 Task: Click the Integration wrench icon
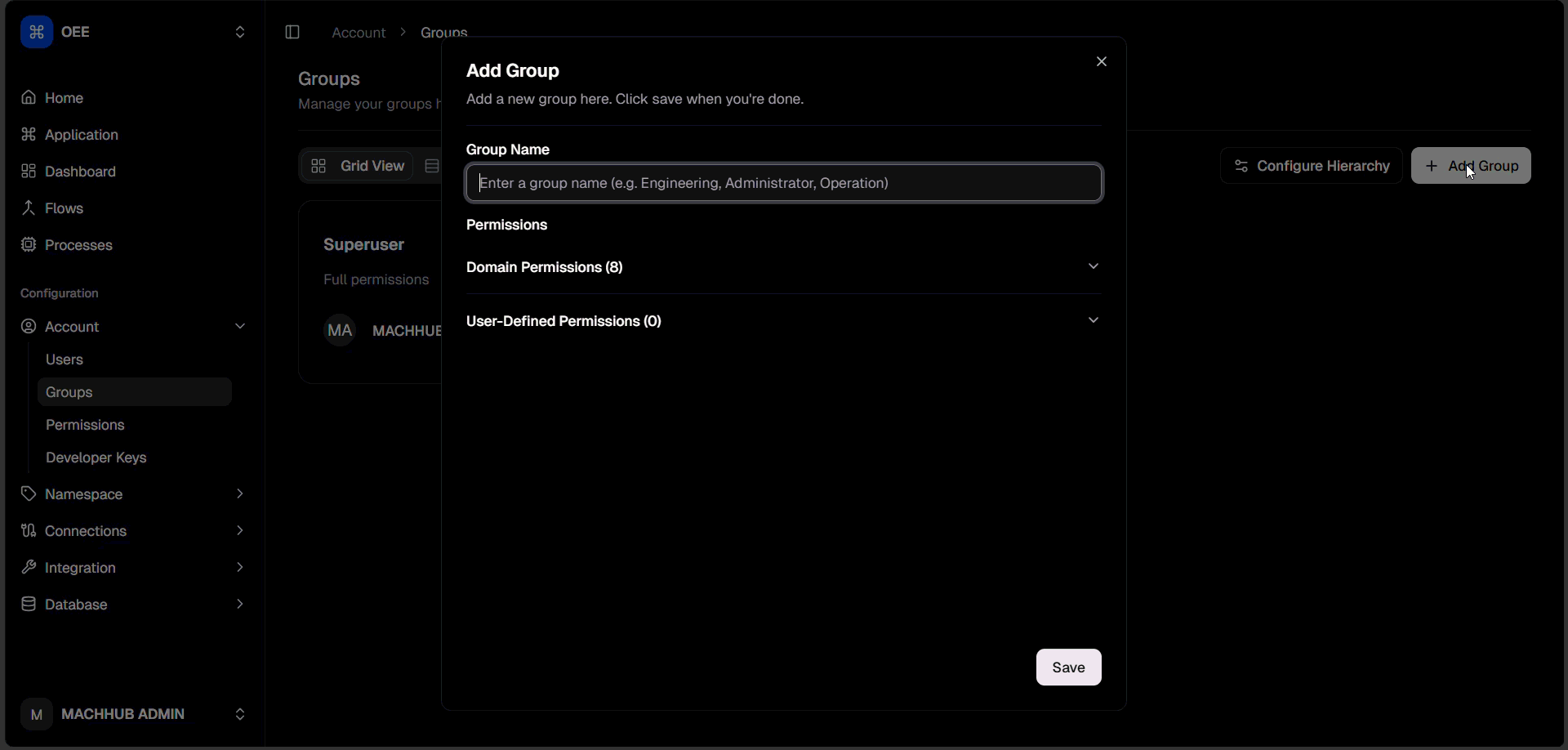tap(29, 567)
